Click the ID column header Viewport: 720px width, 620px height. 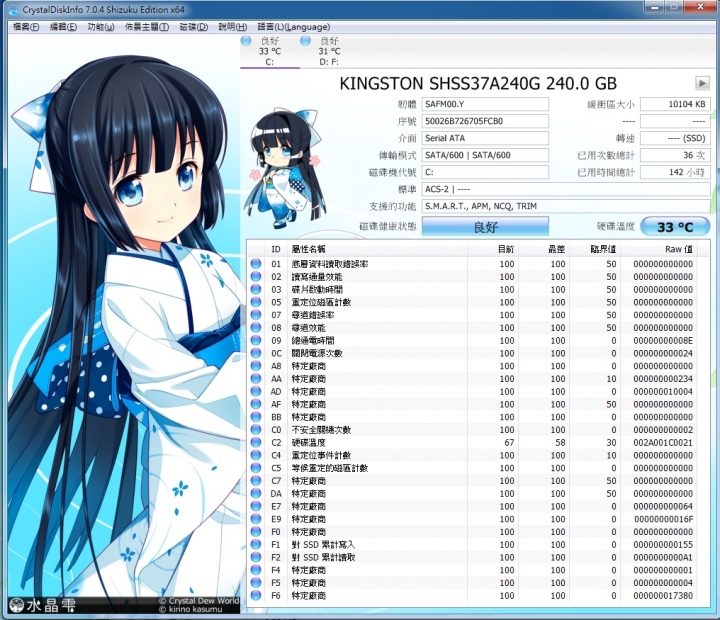pyautogui.click(x=276, y=249)
